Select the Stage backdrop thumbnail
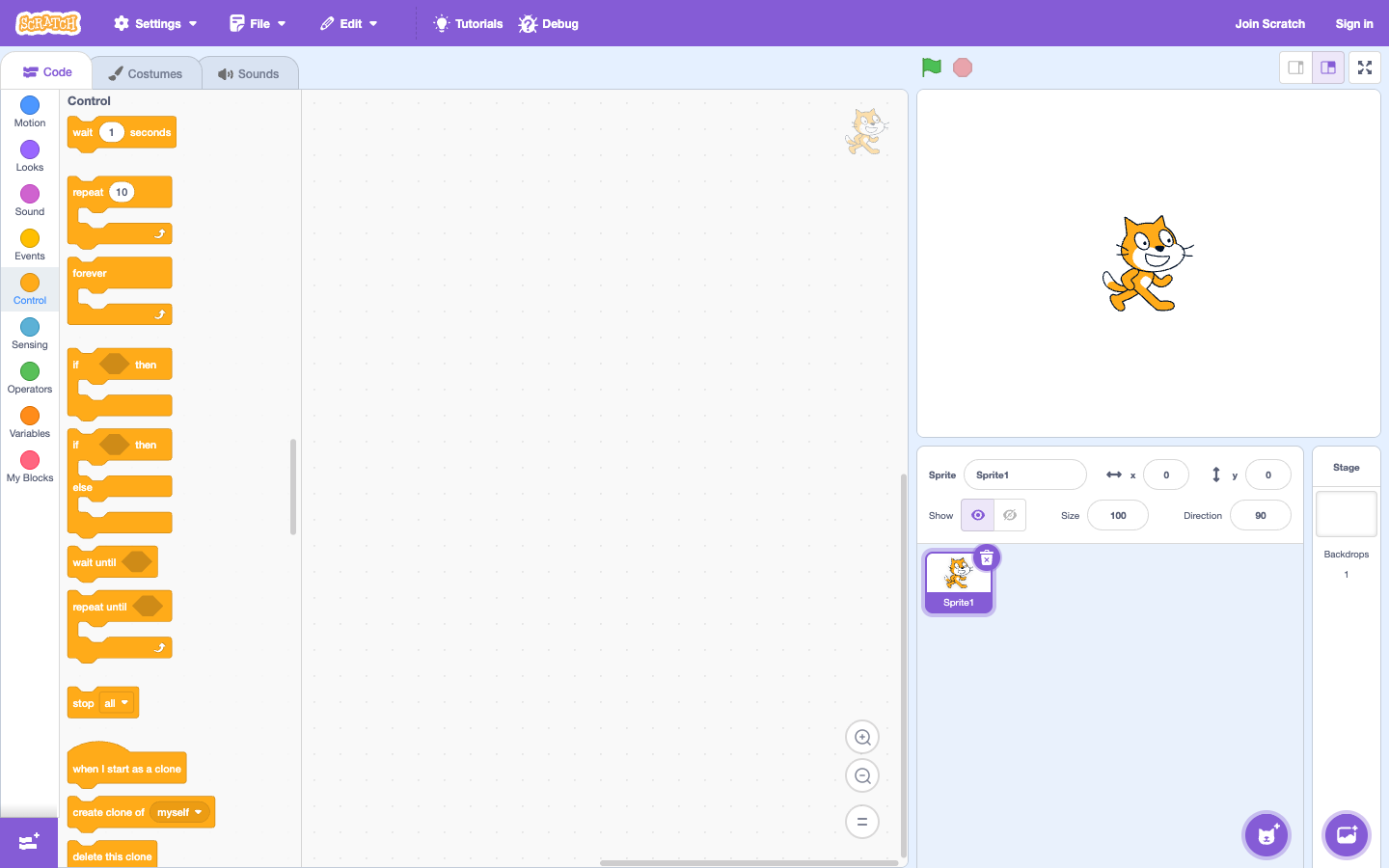Image resolution: width=1389 pixels, height=868 pixels. [x=1347, y=514]
